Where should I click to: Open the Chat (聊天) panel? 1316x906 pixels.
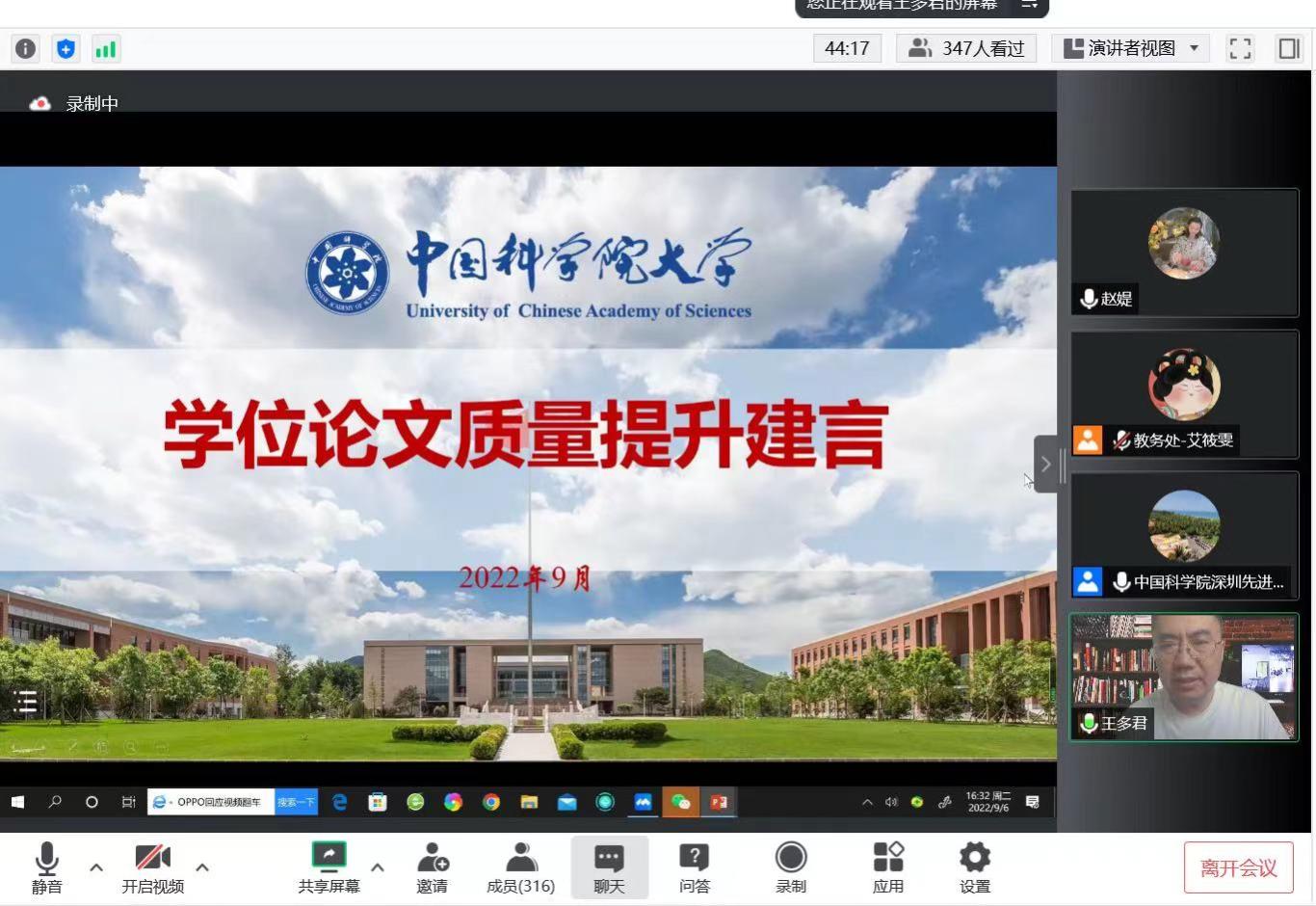609,867
